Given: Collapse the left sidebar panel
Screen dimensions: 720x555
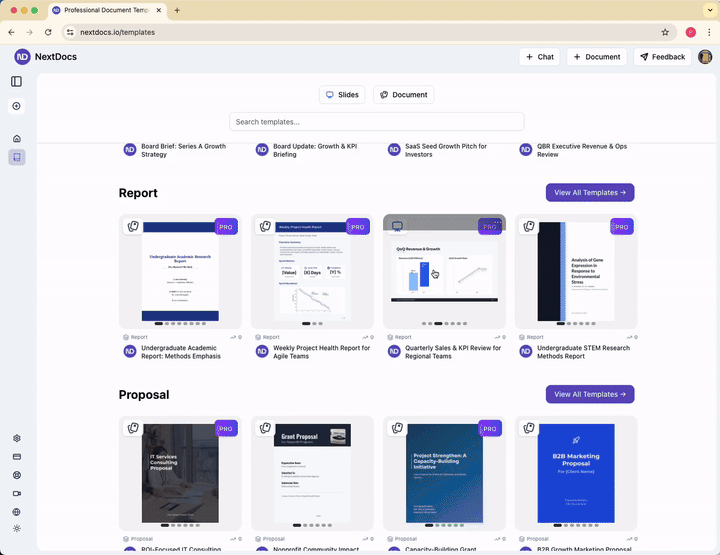Looking at the screenshot, I should pos(16,82).
